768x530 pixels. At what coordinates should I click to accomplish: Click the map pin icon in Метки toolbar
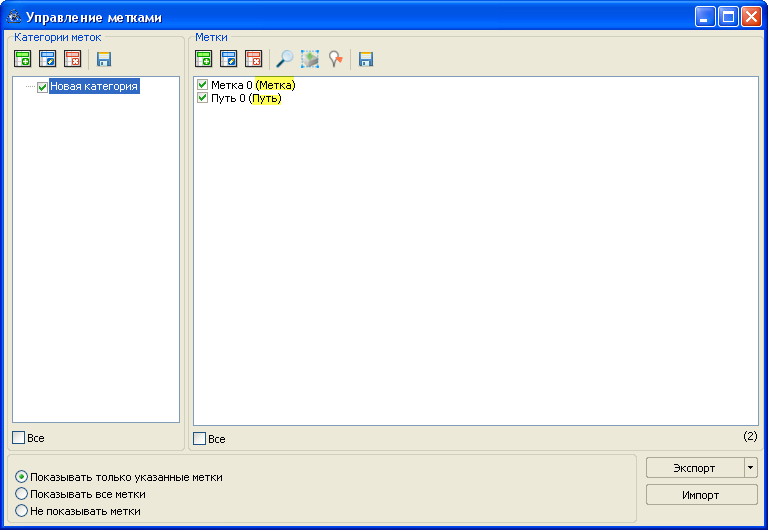pyautogui.click(x=335, y=59)
